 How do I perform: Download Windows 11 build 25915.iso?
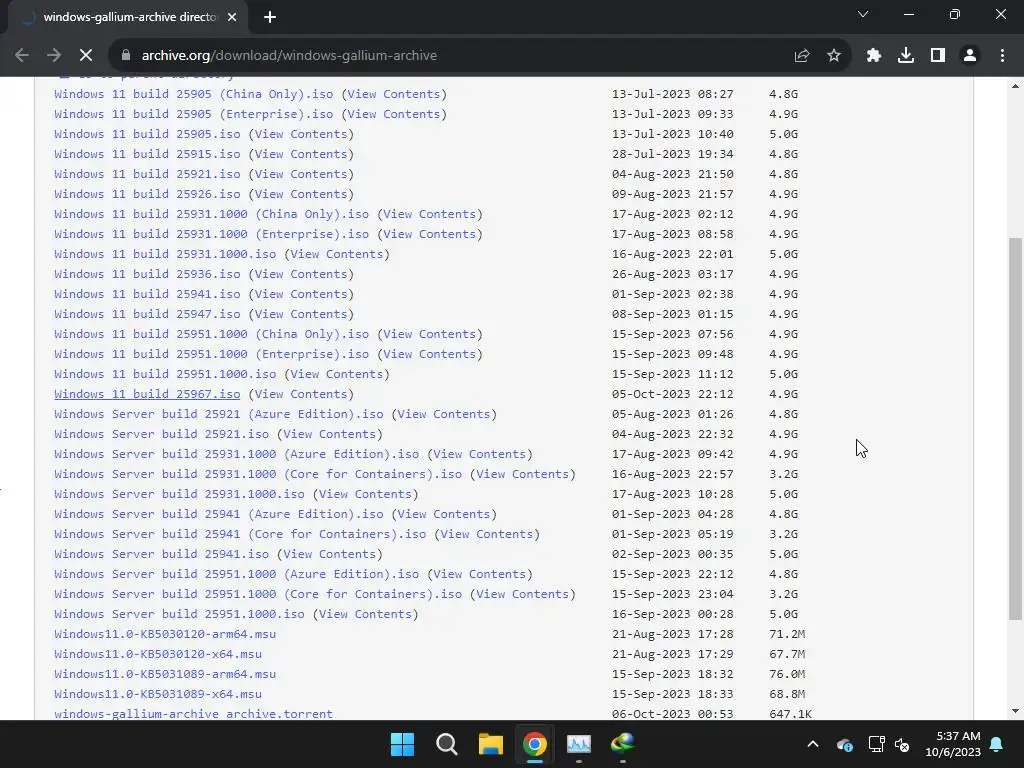(x=147, y=154)
